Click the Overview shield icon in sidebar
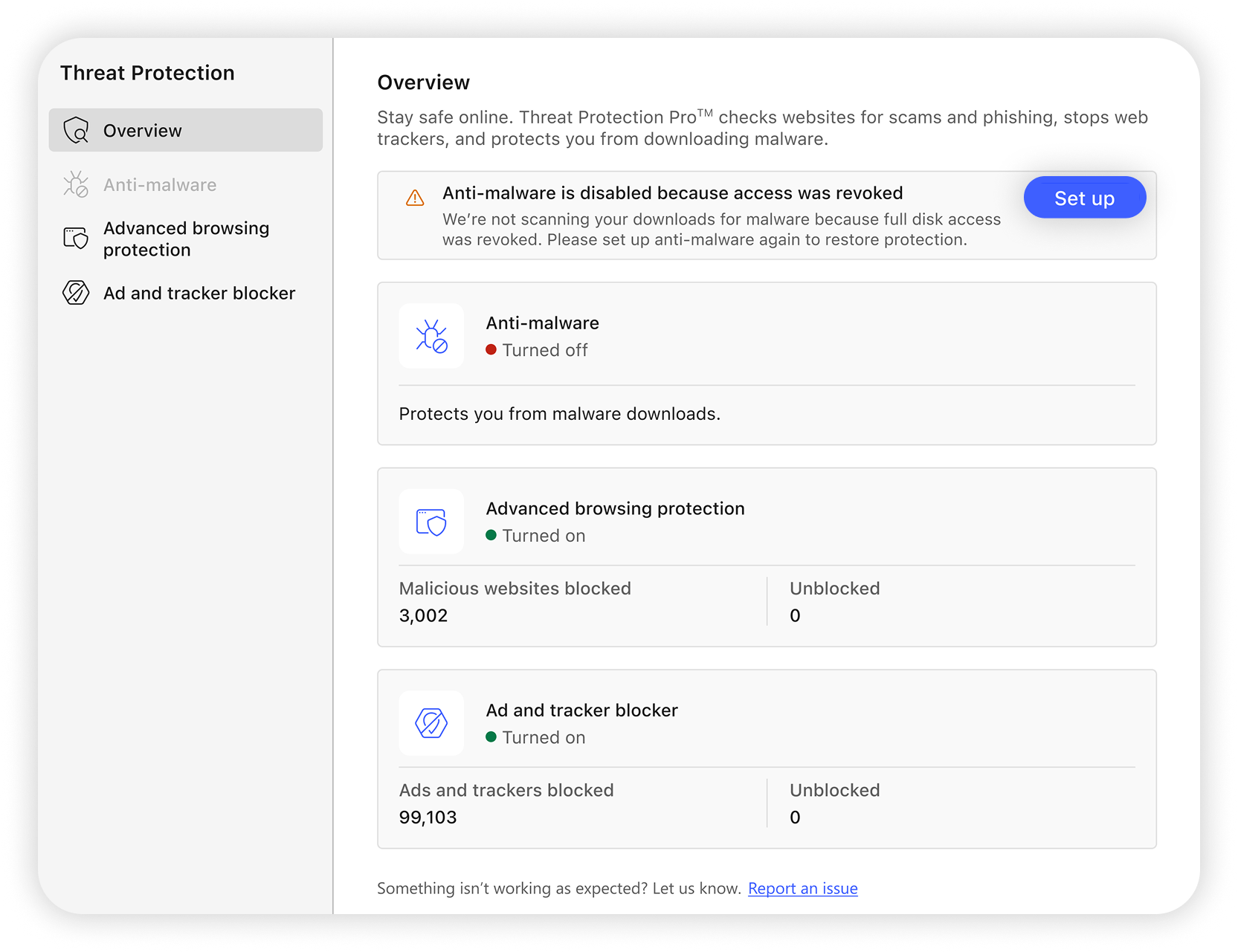The height and width of the screenshot is (952, 1238). click(x=76, y=130)
